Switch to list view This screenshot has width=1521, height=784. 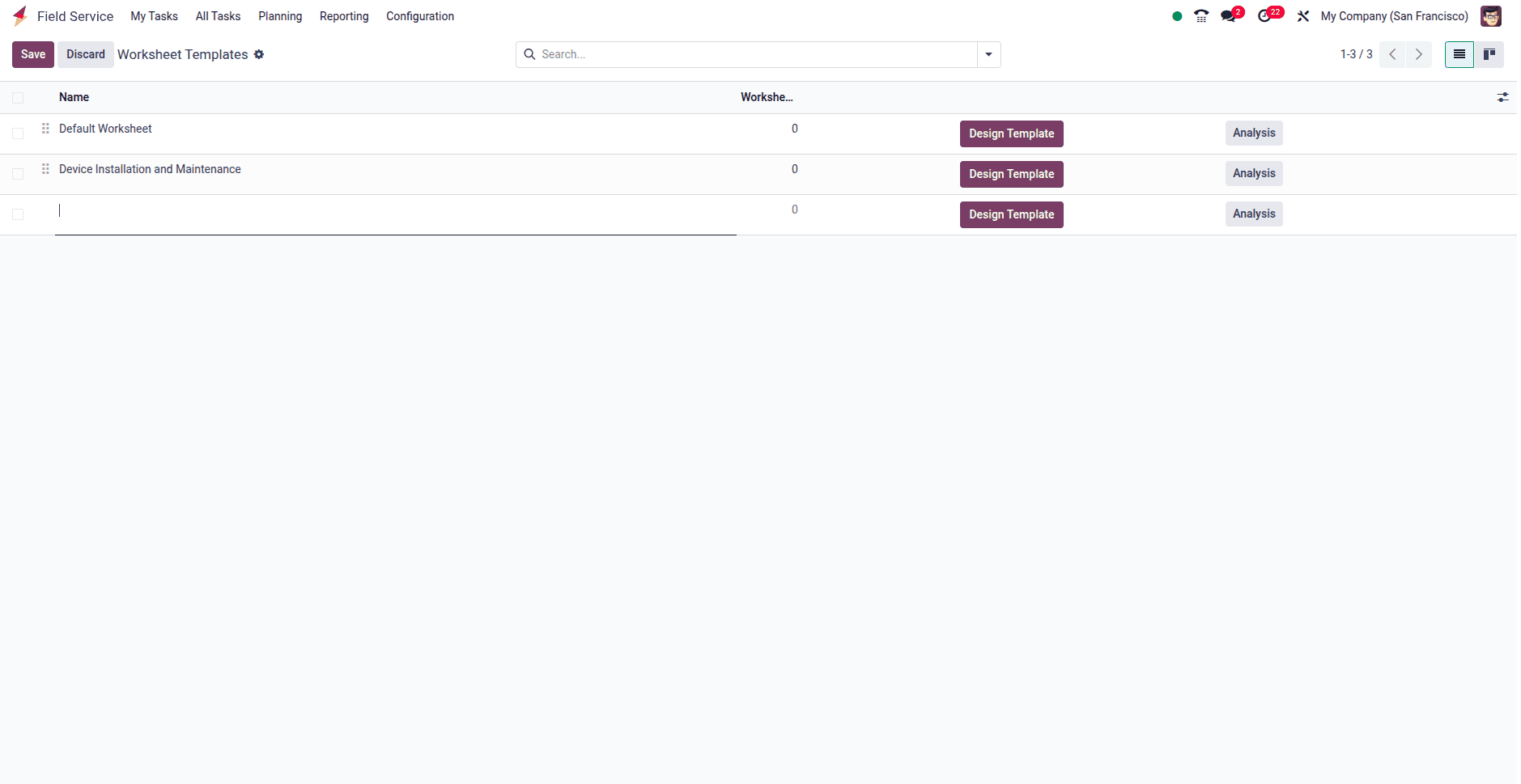click(x=1459, y=54)
